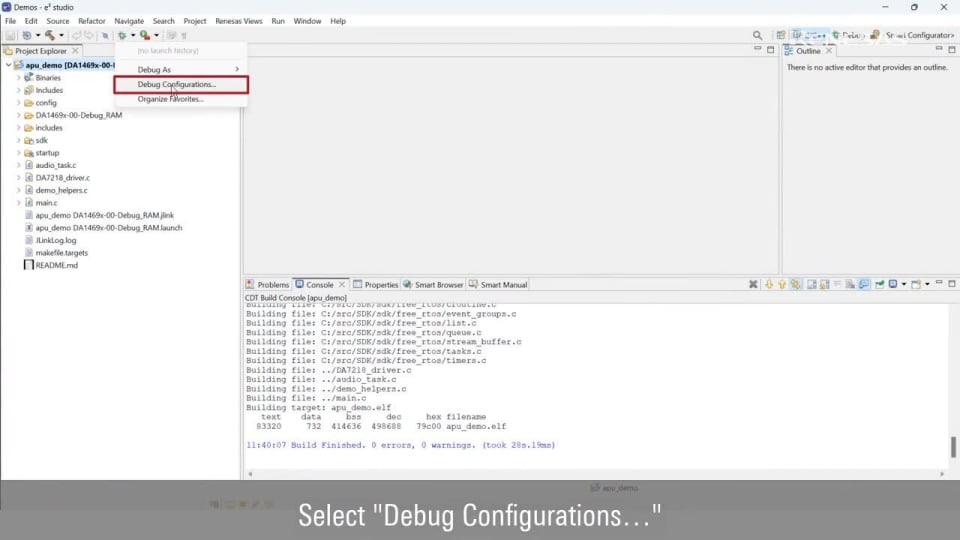Viewport: 960px width, 540px height.
Task: Open the dropdown arrow beside Debug icon
Action: [x=133, y=36]
